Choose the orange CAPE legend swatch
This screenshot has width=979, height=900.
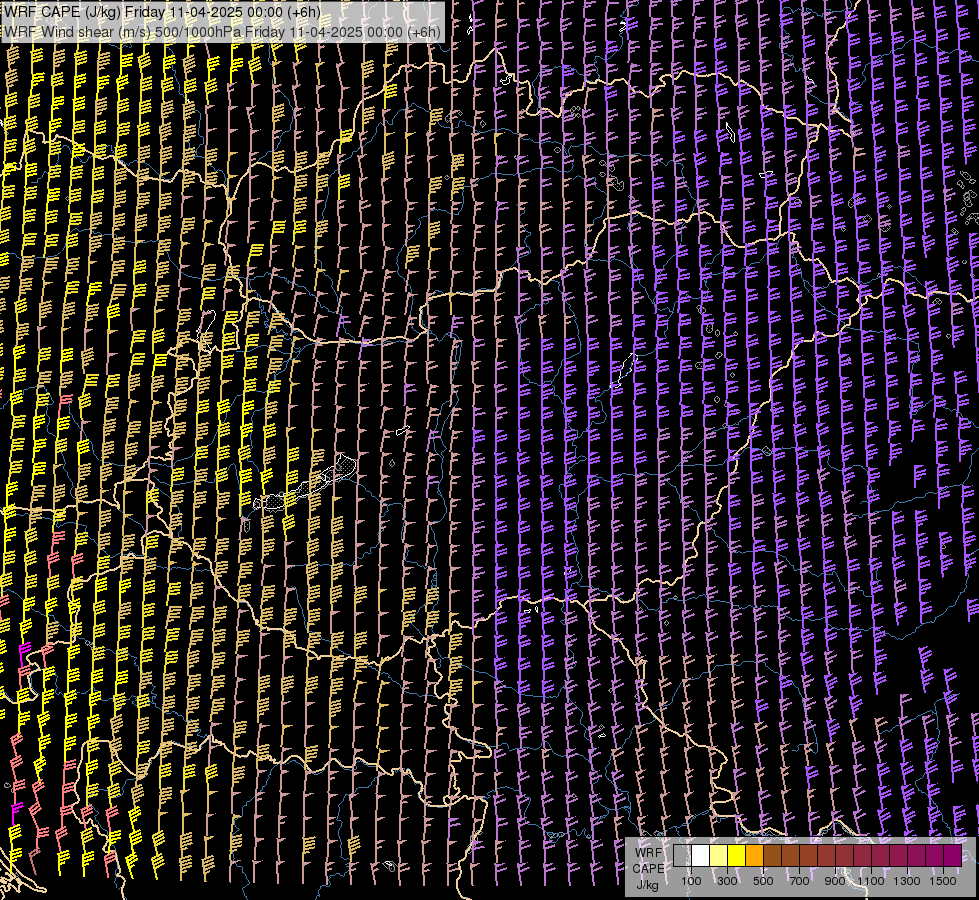click(754, 855)
